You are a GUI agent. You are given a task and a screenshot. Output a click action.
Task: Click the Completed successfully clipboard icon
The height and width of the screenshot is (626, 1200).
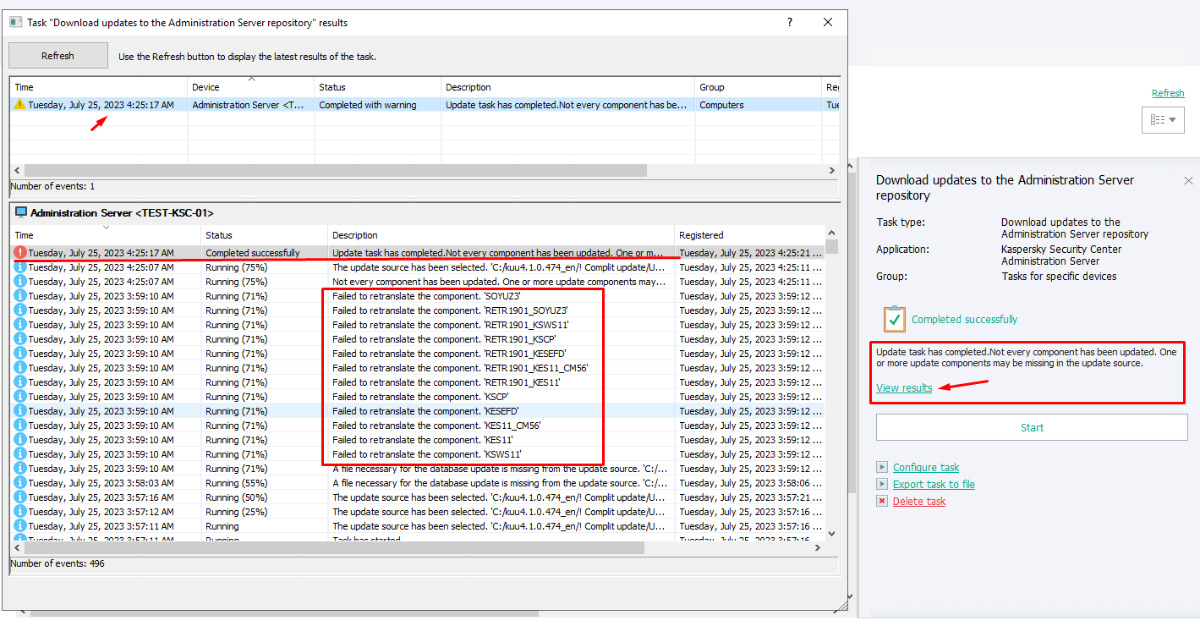tap(894, 319)
